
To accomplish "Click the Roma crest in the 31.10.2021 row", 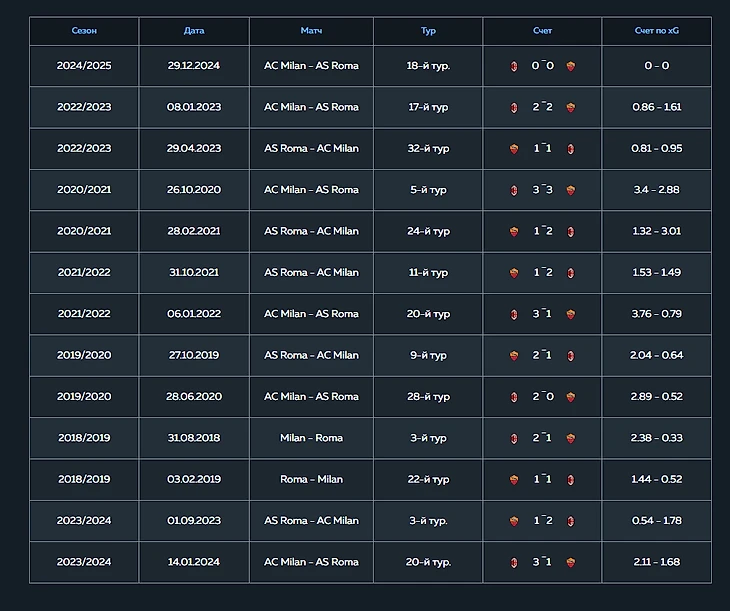I will [514, 273].
